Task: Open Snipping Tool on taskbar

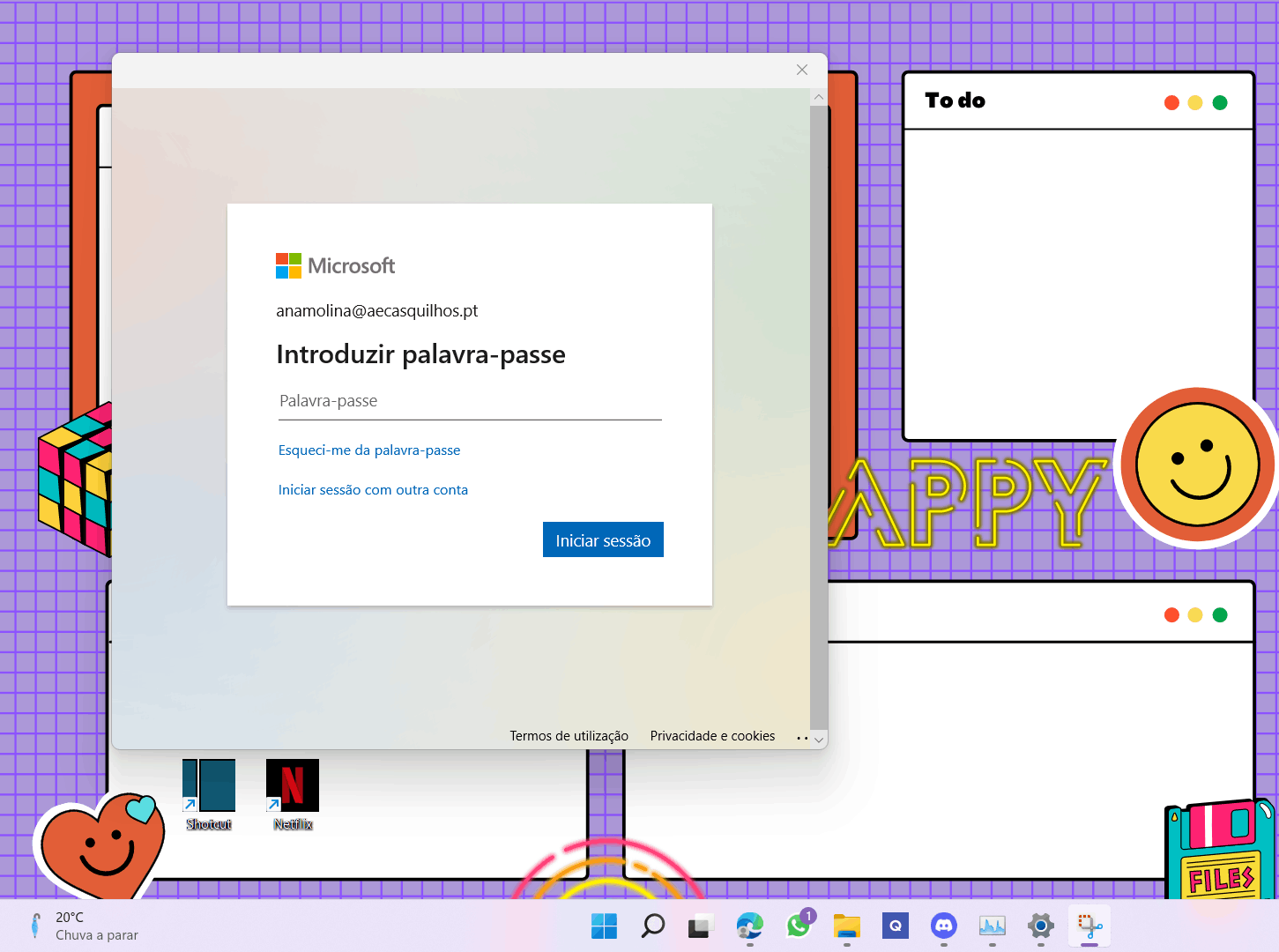Action: pyautogui.click(x=1089, y=926)
